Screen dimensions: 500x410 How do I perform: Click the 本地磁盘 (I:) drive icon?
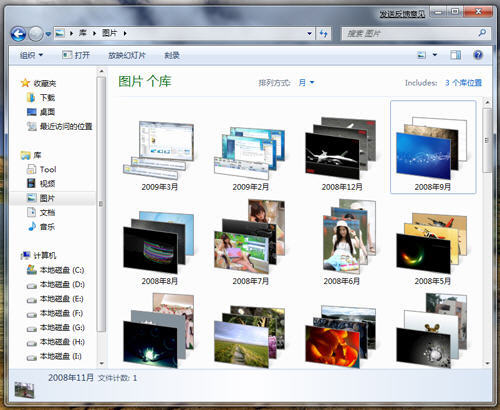pyautogui.click(x=32, y=358)
